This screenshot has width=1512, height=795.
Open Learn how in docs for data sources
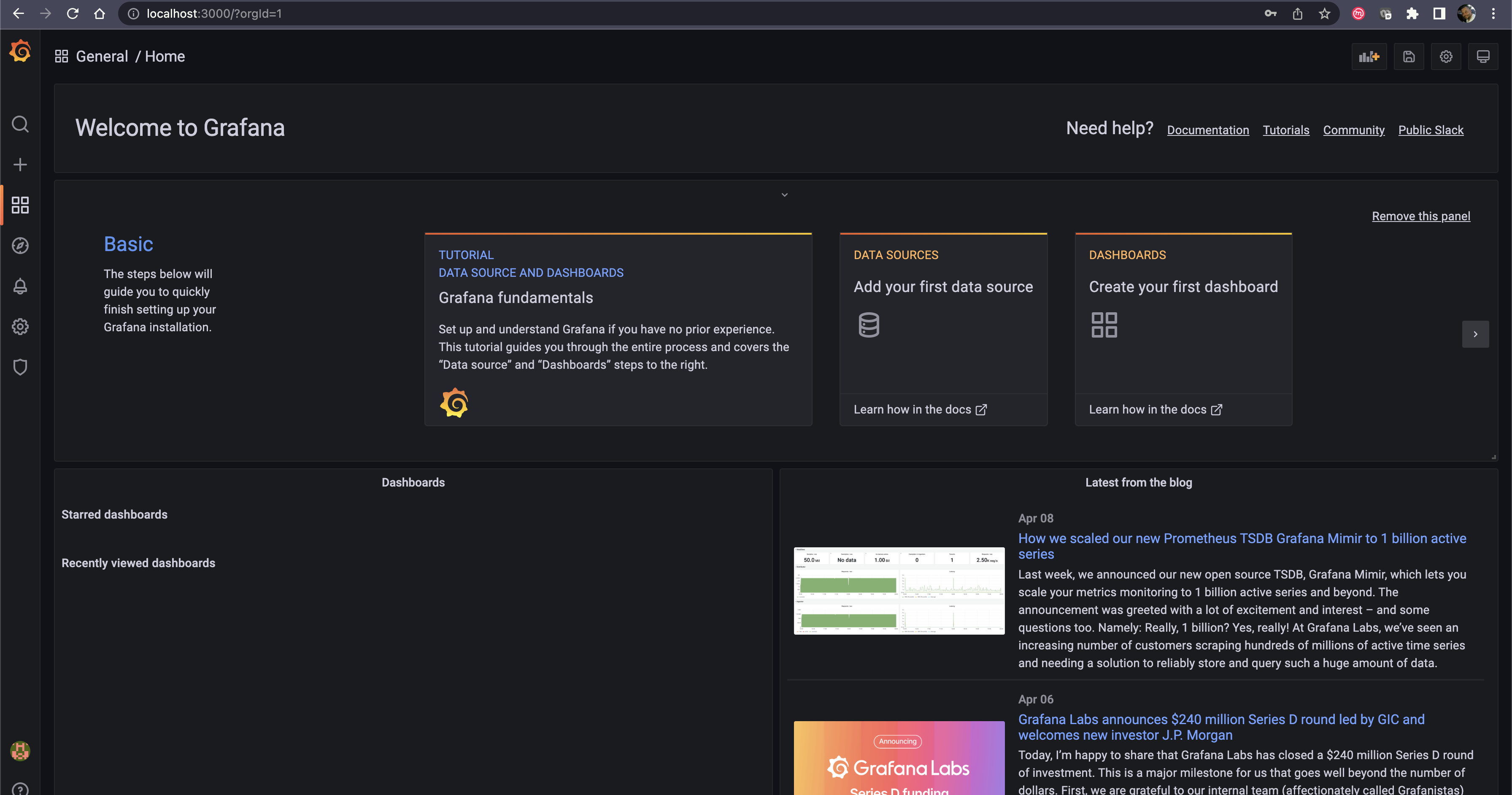click(x=920, y=409)
